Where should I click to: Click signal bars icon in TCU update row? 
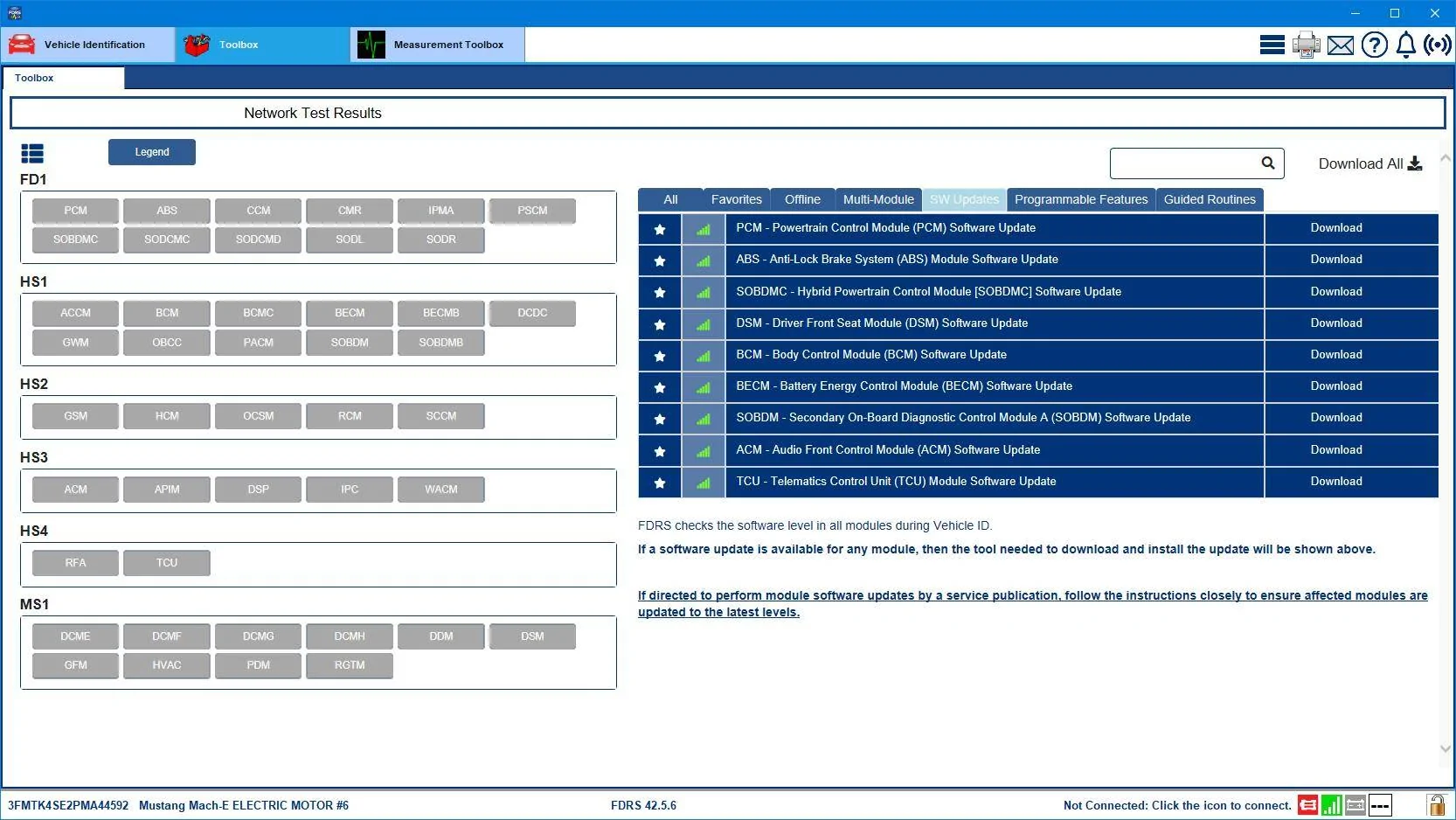704,483
